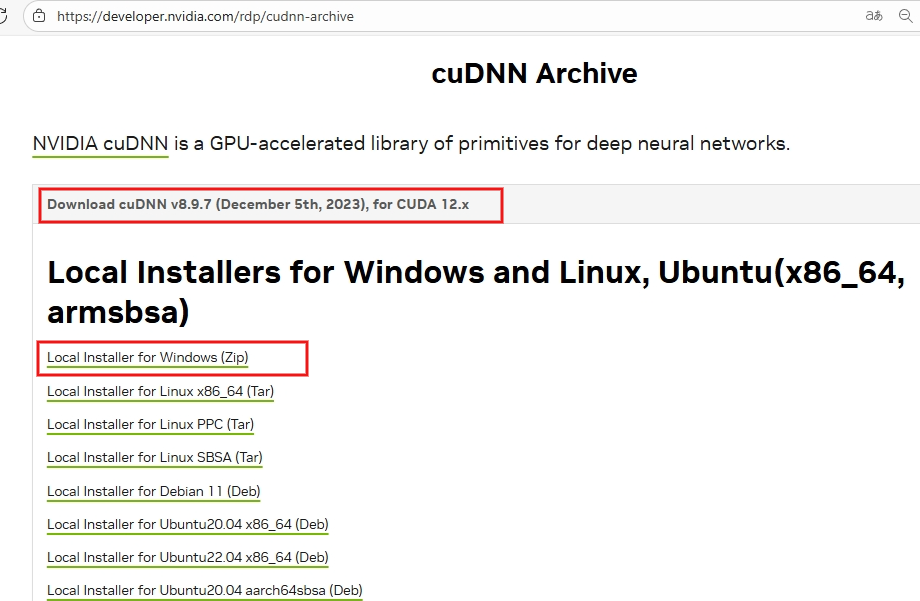Download Local Installer for Linux SBSA (Tar)

click(x=154, y=457)
